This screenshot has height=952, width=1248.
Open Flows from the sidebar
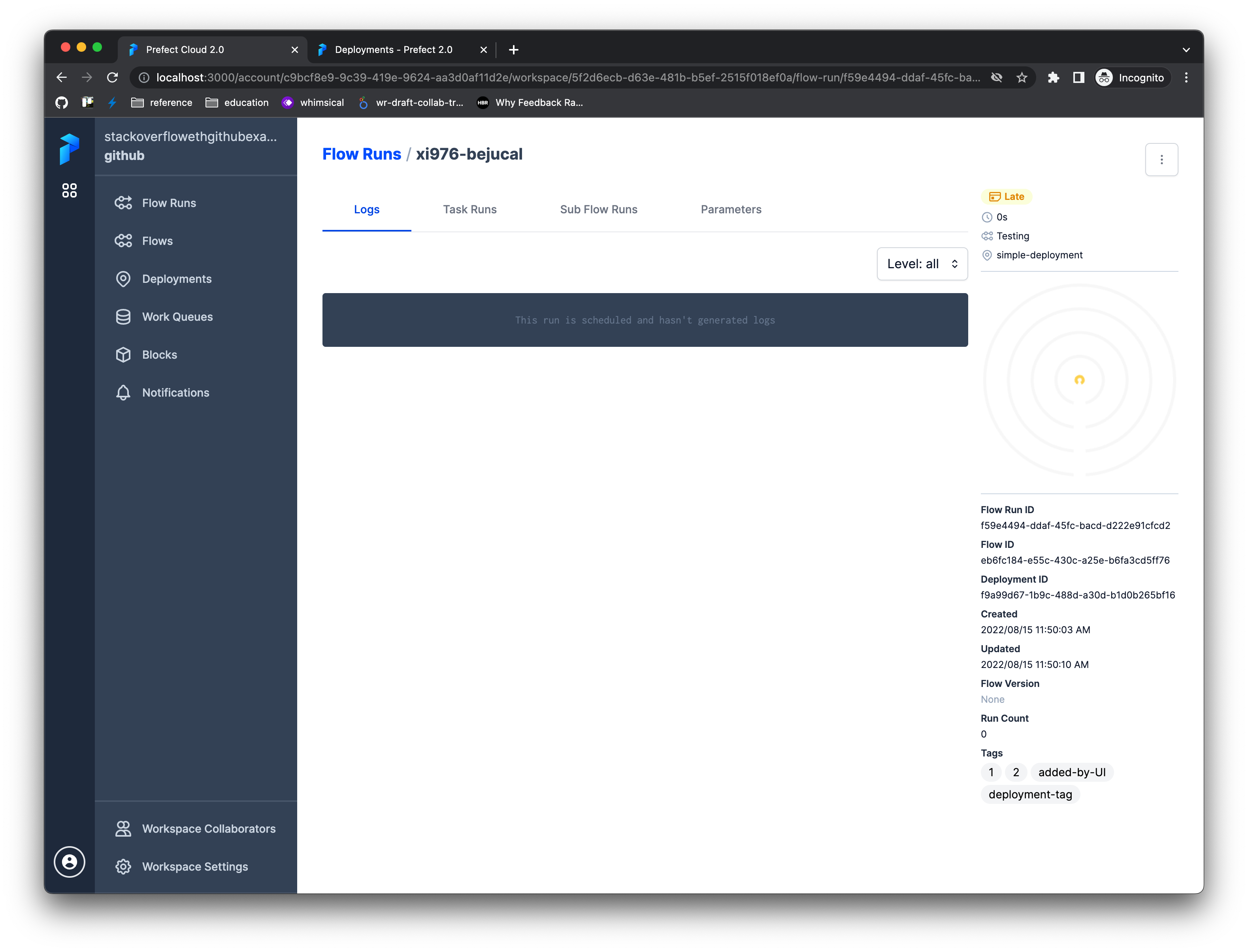click(157, 240)
